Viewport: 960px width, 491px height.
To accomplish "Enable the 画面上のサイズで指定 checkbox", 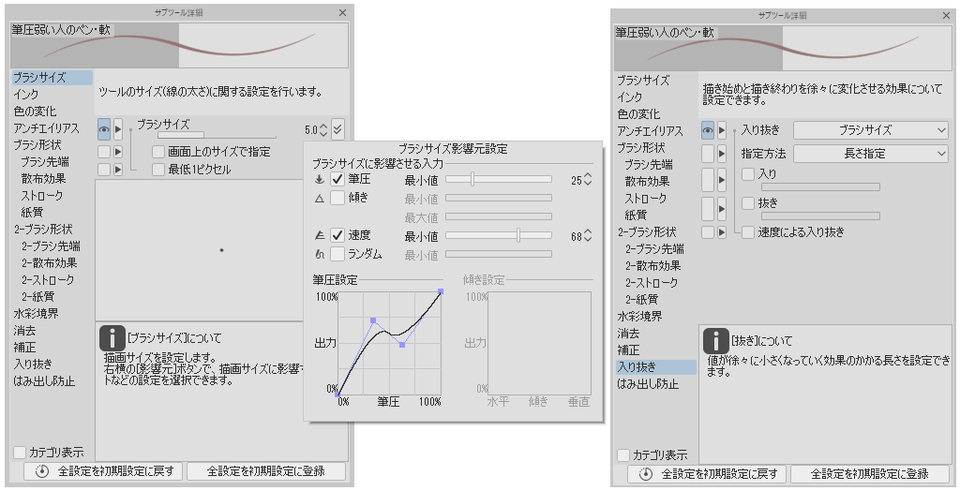I will pyautogui.click(x=159, y=151).
